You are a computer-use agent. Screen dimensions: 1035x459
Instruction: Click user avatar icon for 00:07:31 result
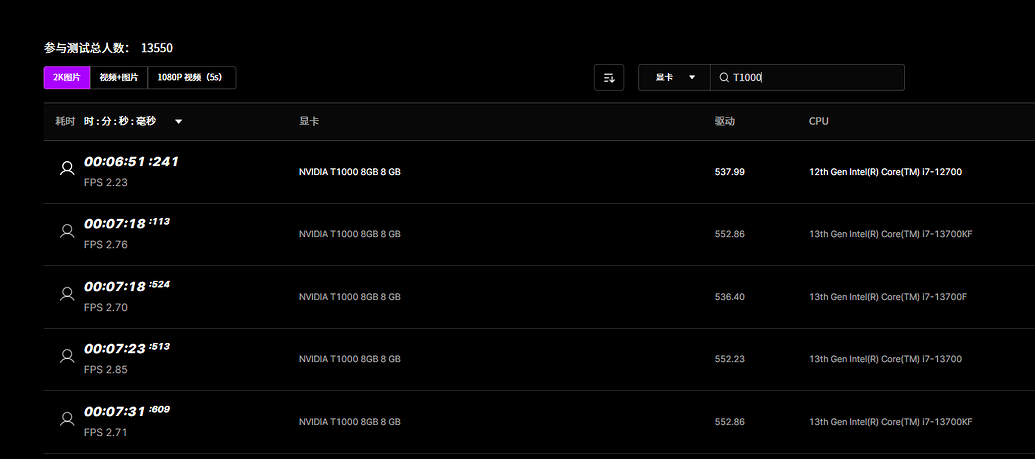67,419
